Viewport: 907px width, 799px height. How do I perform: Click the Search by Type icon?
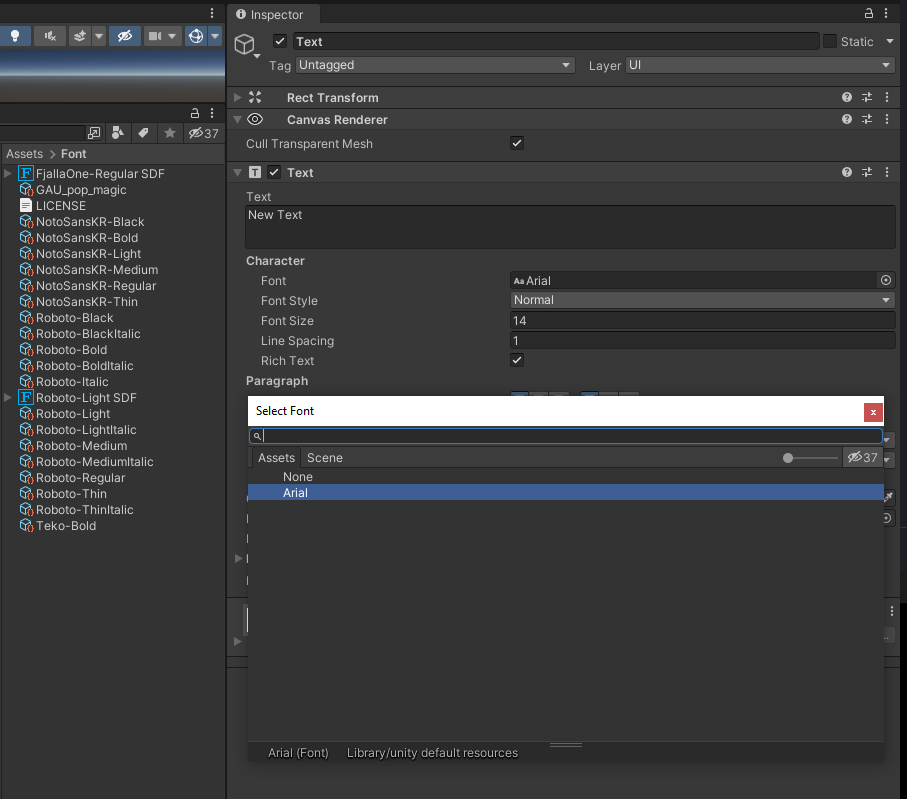(118, 133)
